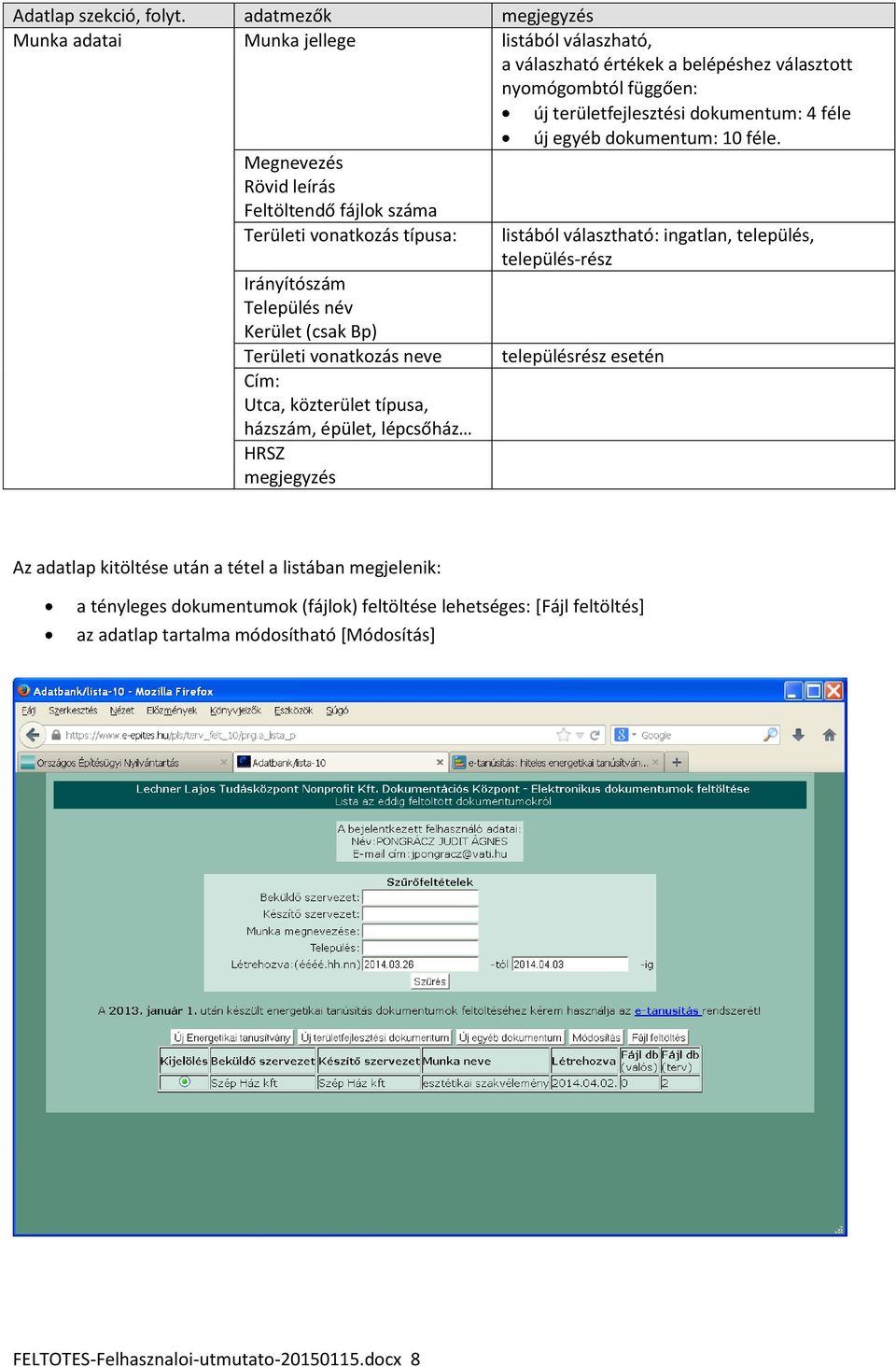Screen dimensions: 896x1367
Task: Close the Adatbank/lista-10 tab
Action: click(441, 762)
